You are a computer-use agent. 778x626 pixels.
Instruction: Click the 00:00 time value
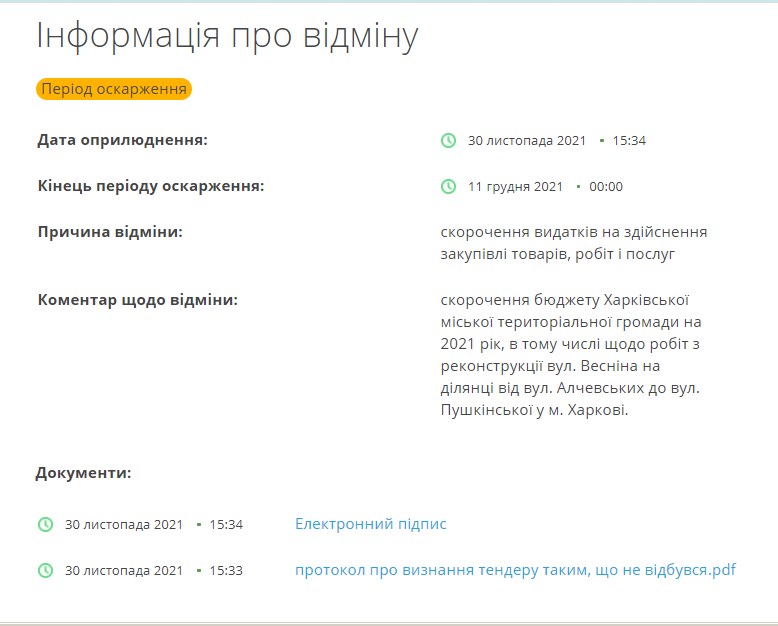click(x=606, y=187)
